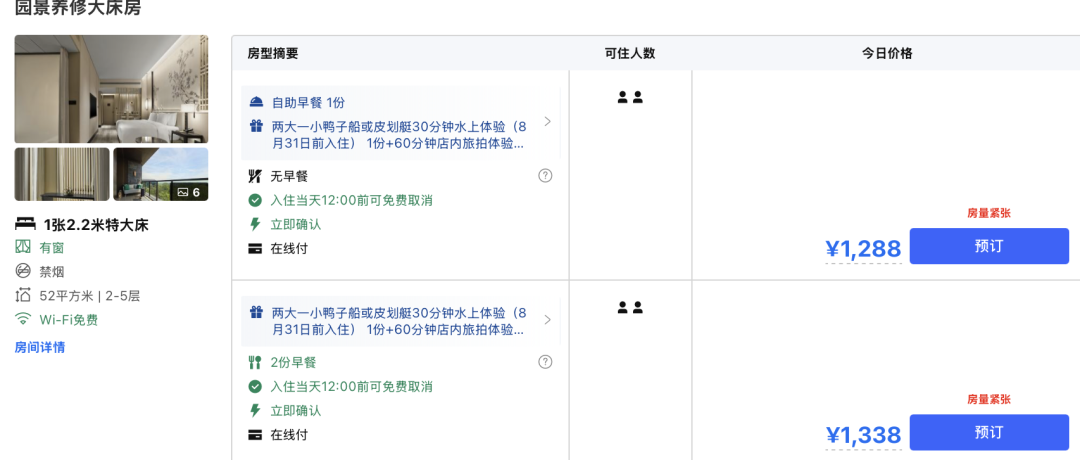Screen dimensions: 1080x460
Task: Click the buffet breakfast 自助早餐 icon
Action: 256,102
